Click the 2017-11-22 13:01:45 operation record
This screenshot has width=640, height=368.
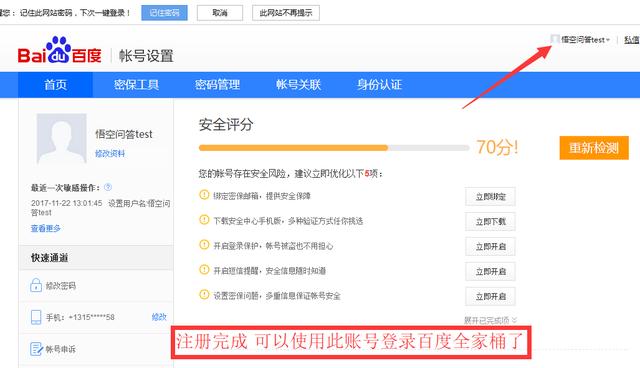pyautogui.click(x=100, y=207)
